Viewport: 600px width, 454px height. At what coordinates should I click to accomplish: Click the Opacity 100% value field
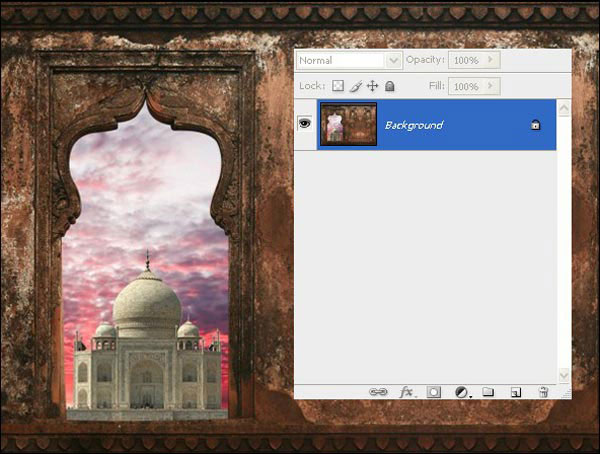pyautogui.click(x=465, y=60)
